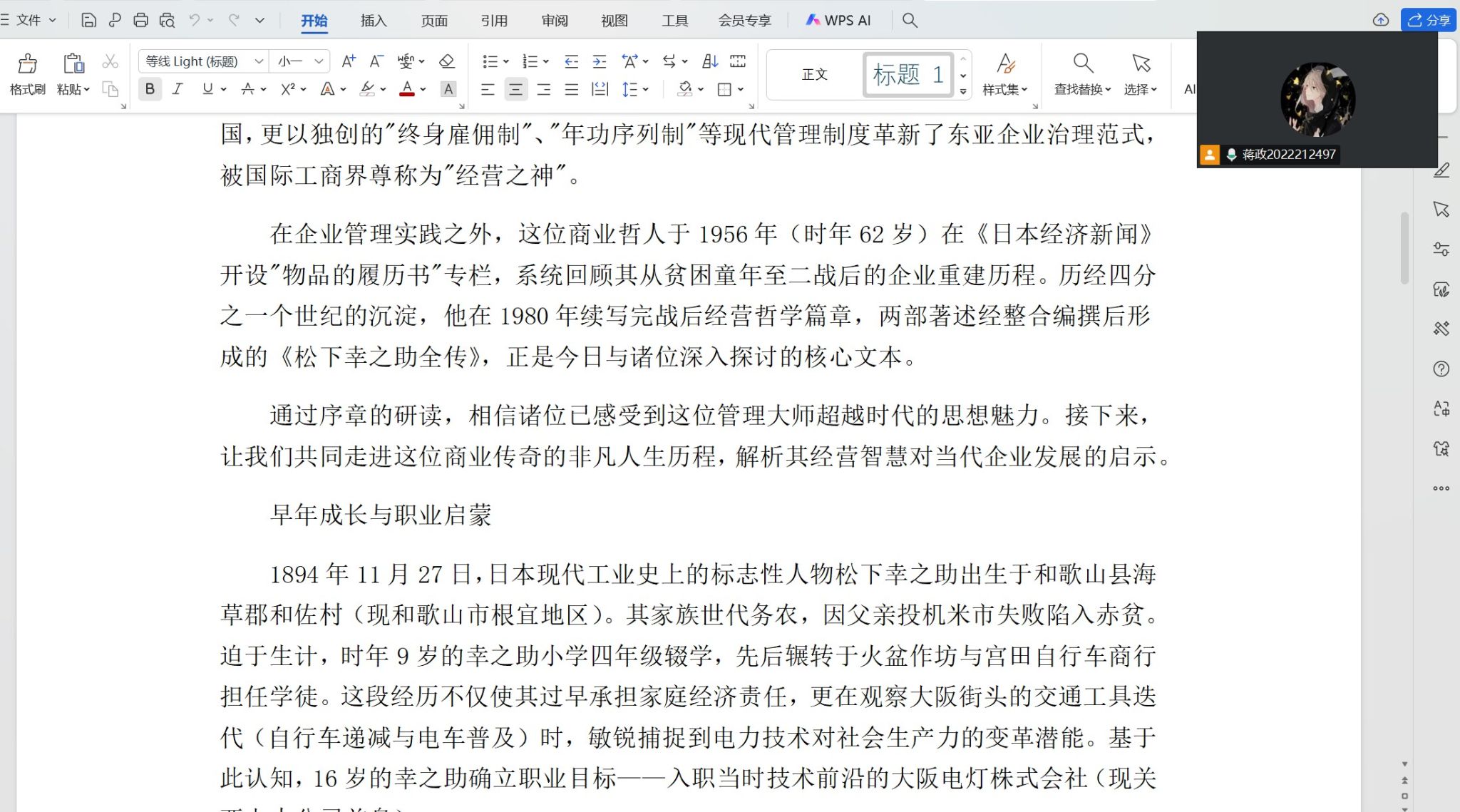Click the clear formatting eraser icon
The image size is (1460, 812).
447,61
